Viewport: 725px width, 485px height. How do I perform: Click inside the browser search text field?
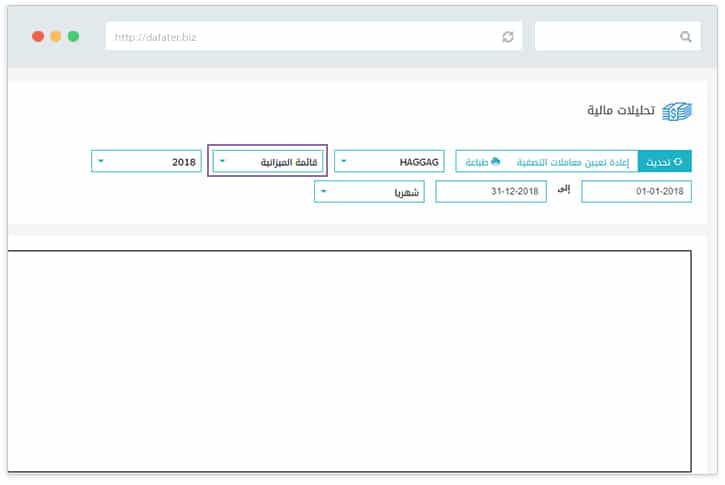pyautogui.click(x=605, y=37)
